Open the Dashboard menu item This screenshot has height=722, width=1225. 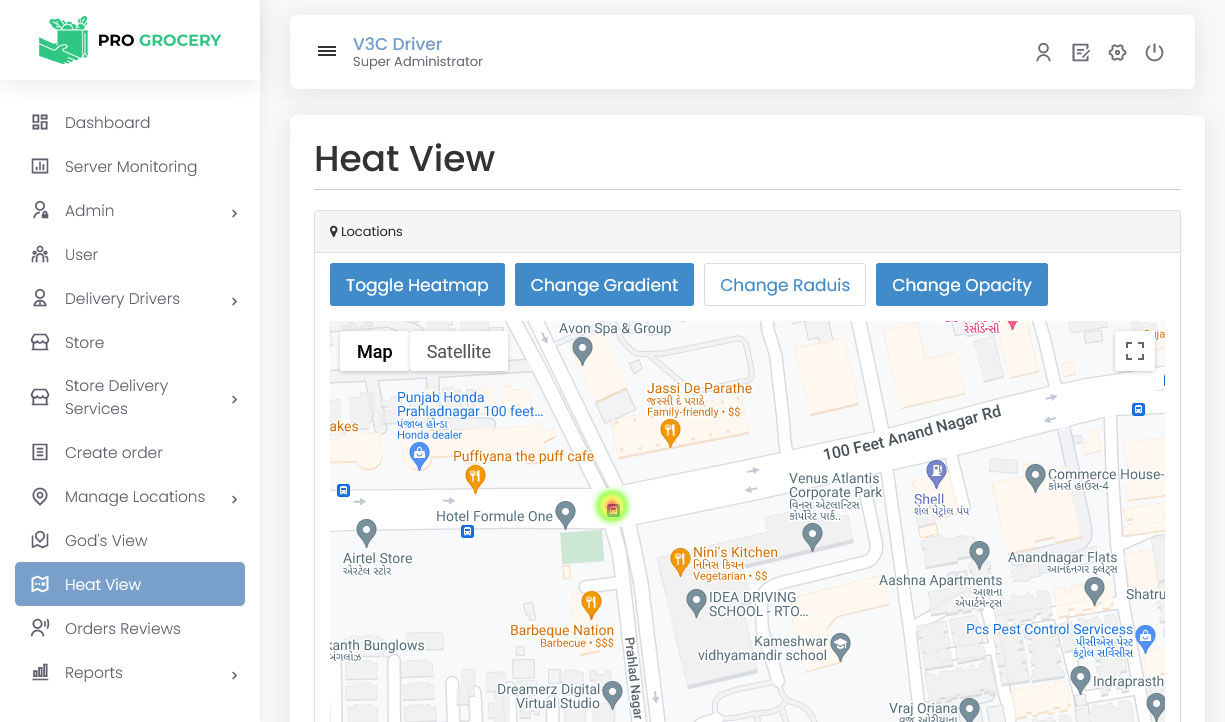tap(130, 122)
